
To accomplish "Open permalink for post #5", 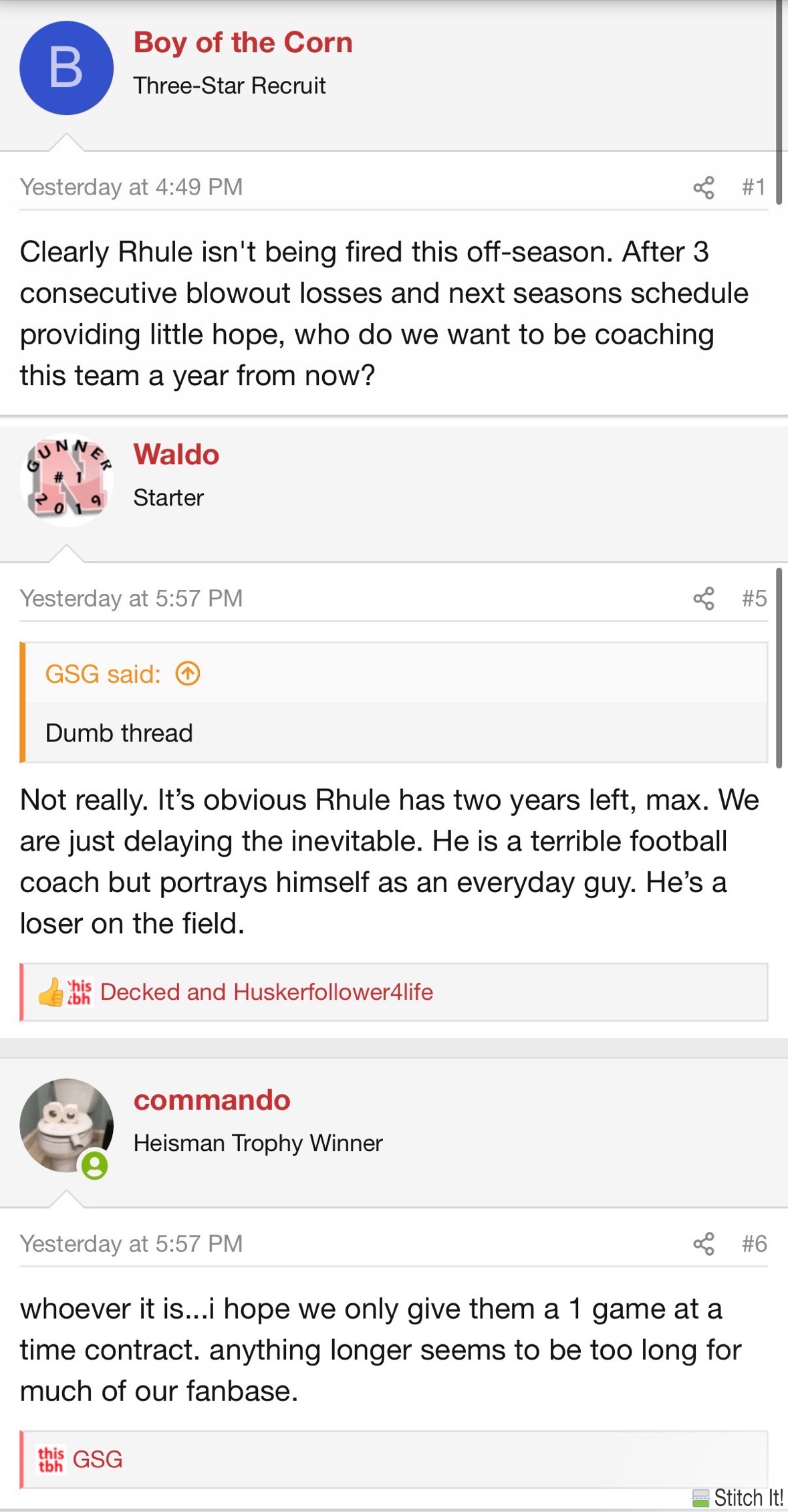I will click(x=754, y=599).
